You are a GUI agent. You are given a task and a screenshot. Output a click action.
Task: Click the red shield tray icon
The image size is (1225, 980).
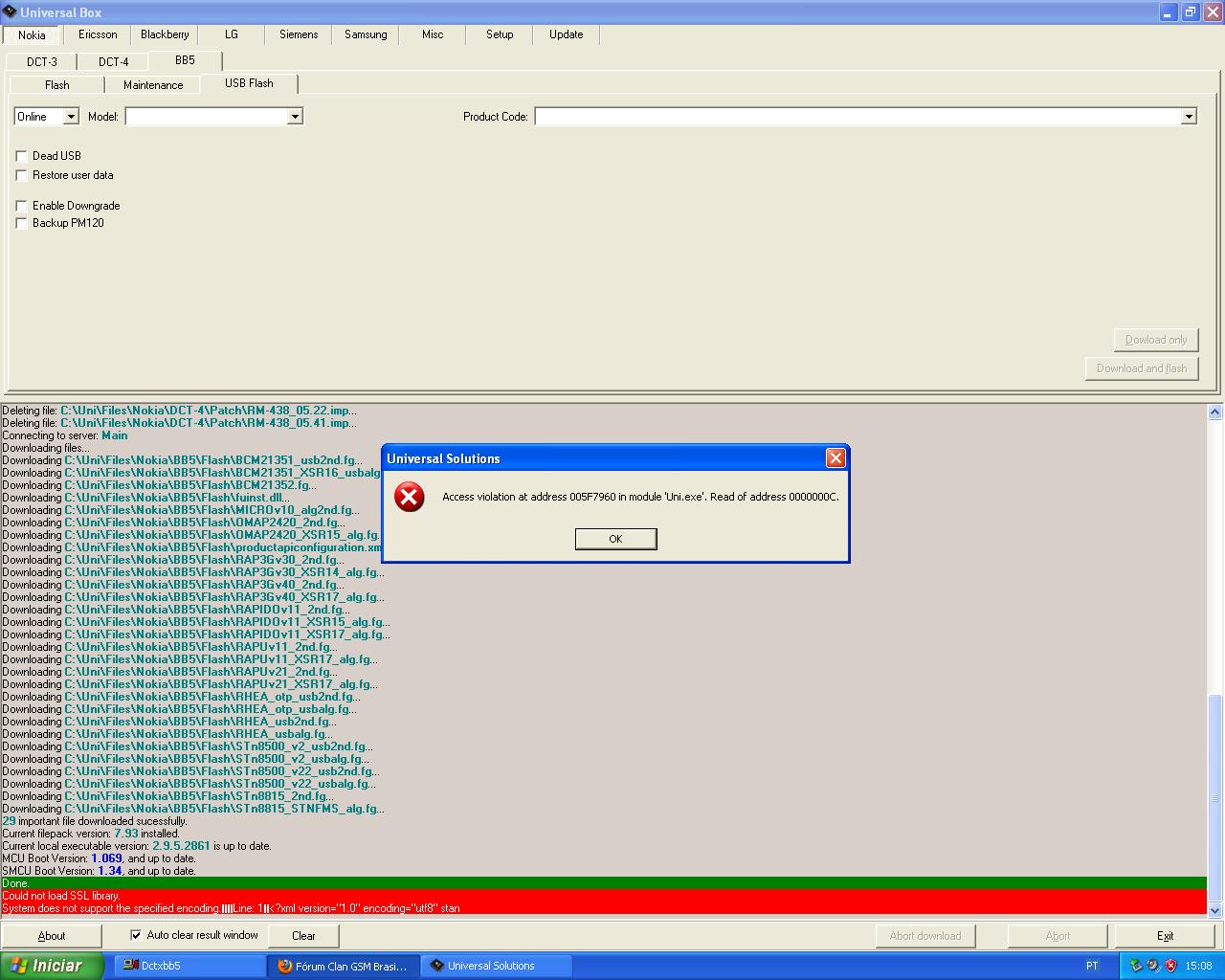coord(1170,966)
